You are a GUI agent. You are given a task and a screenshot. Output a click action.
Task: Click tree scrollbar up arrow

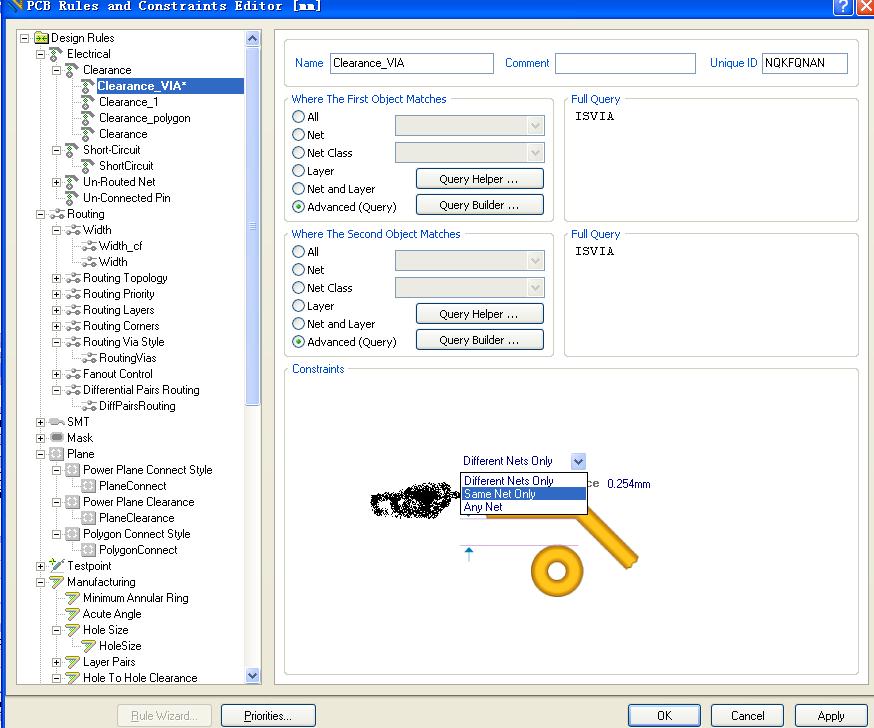pyautogui.click(x=253, y=38)
